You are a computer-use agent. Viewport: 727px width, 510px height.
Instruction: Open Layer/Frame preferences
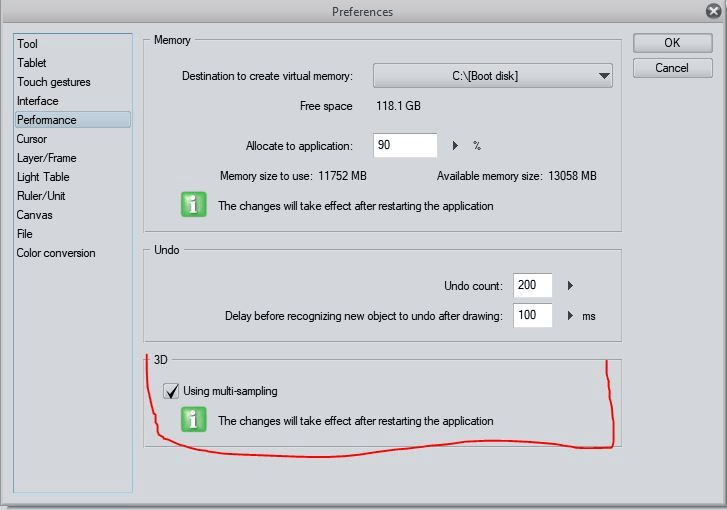click(46, 158)
